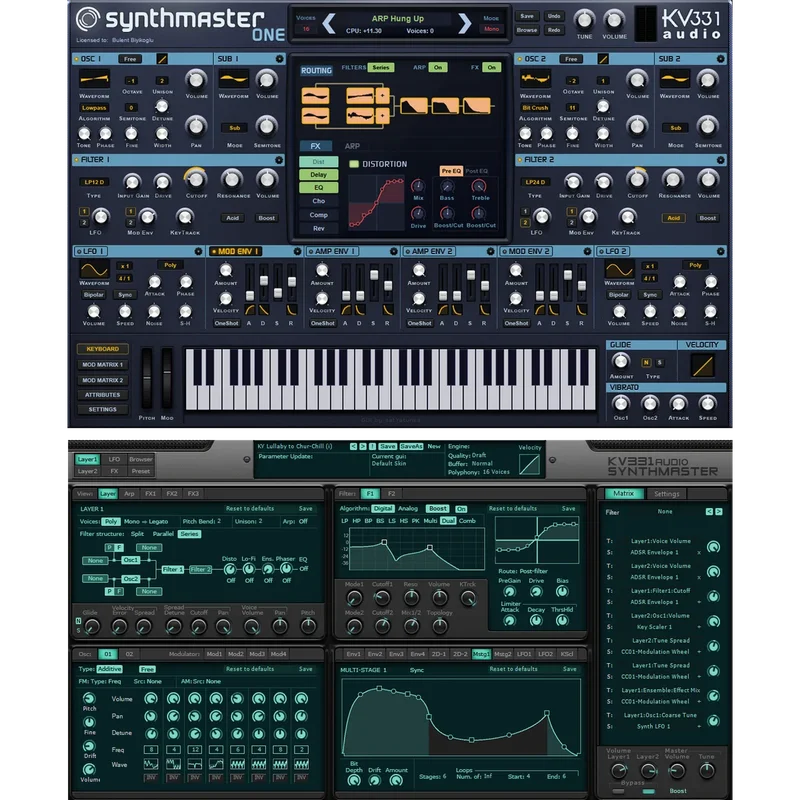Select LFO 2 sine waveform display
Image resolution: width=800 pixels, height=800 pixels.
point(619,269)
